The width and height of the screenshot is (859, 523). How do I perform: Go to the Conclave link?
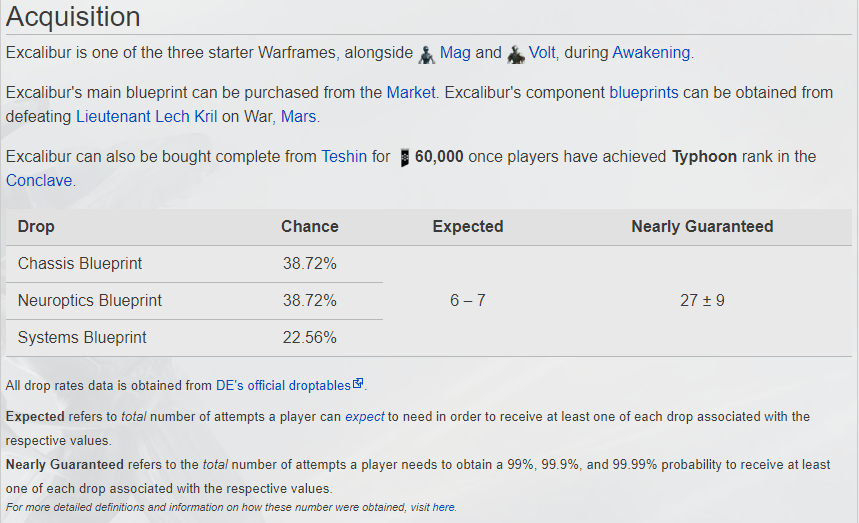39,181
